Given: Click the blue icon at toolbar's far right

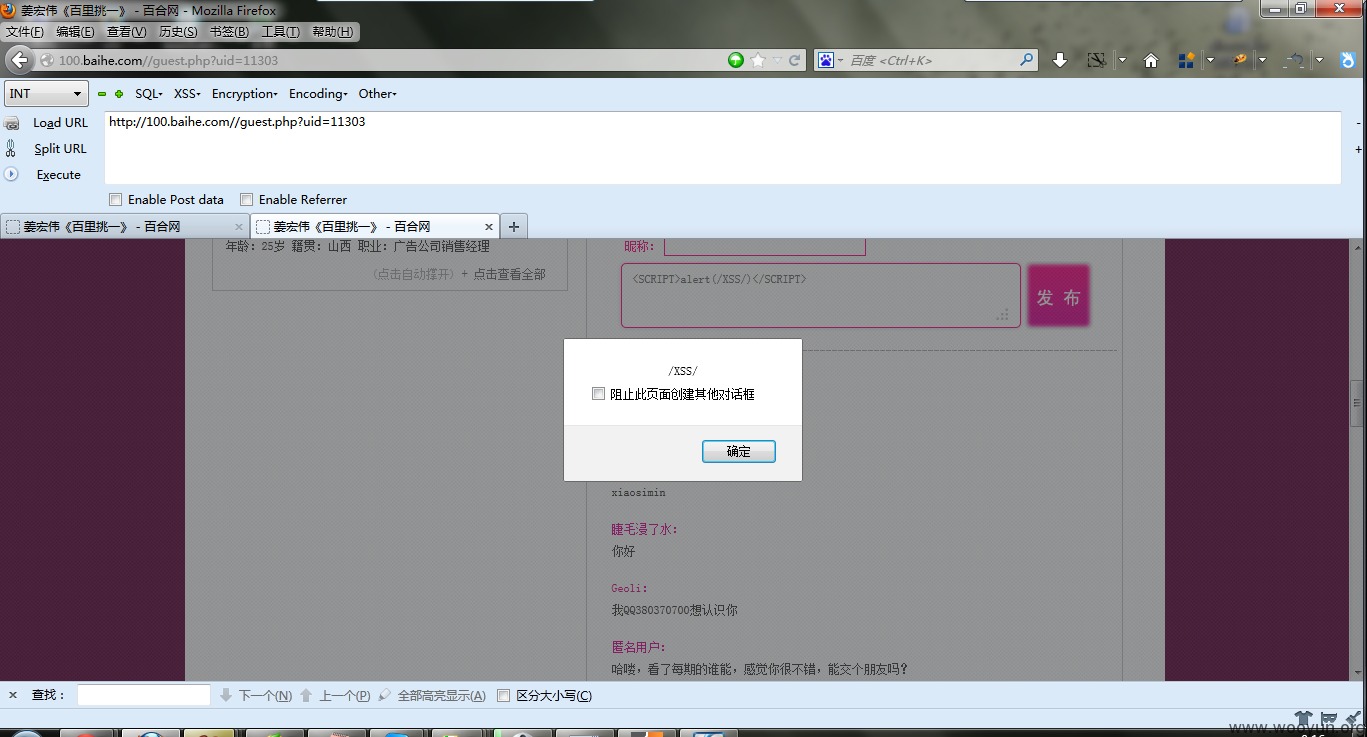Looking at the screenshot, I should (1348, 60).
